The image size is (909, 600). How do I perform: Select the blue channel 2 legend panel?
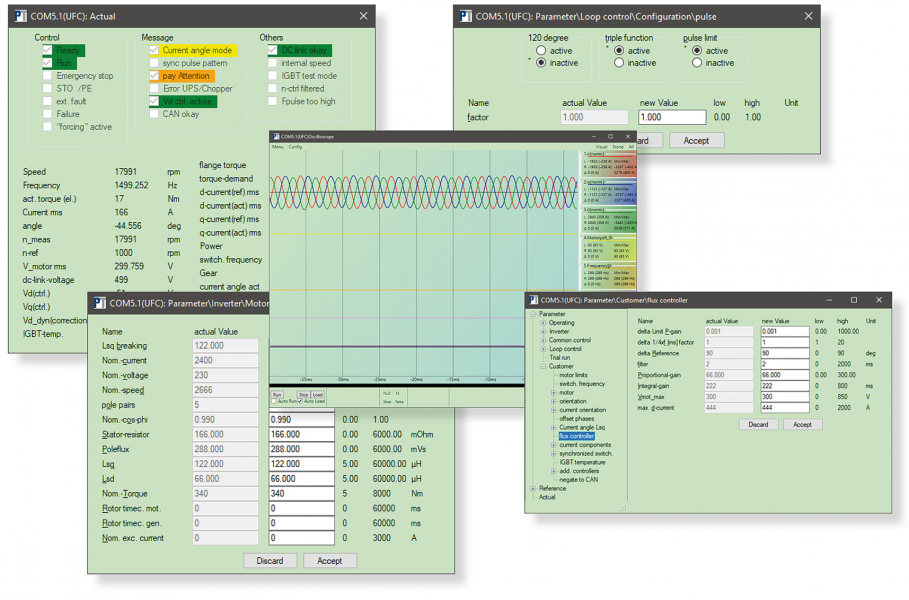(609, 191)
